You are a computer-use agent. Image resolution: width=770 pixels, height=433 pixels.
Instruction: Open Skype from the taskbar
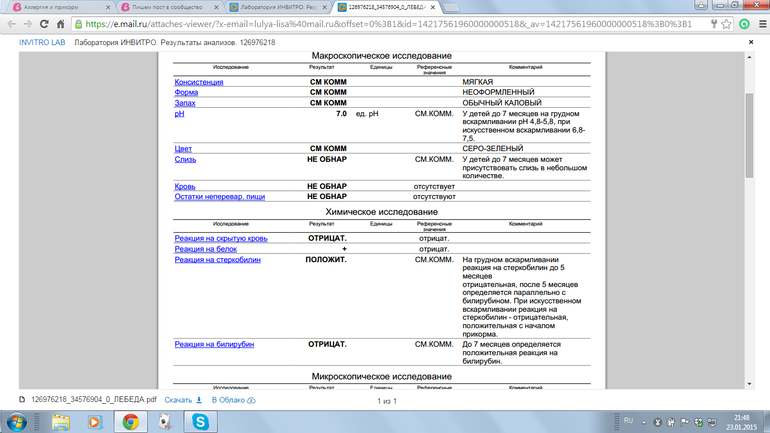[200, 422]
